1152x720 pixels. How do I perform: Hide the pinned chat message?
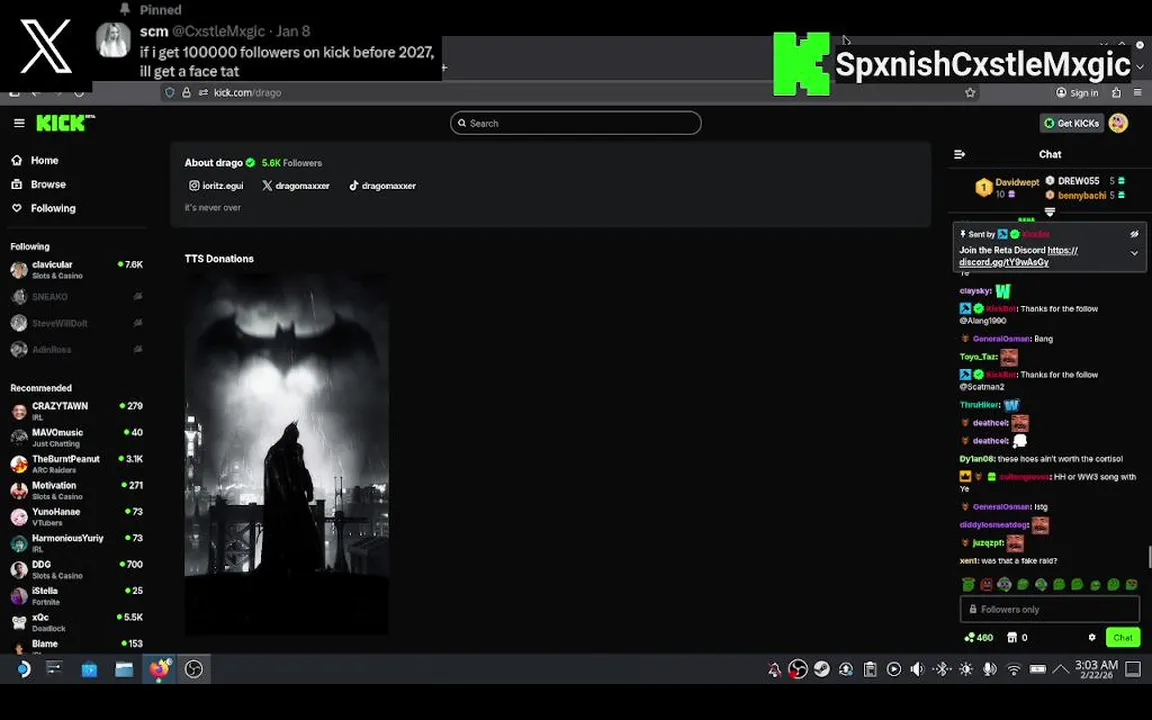click(1134, 234)
